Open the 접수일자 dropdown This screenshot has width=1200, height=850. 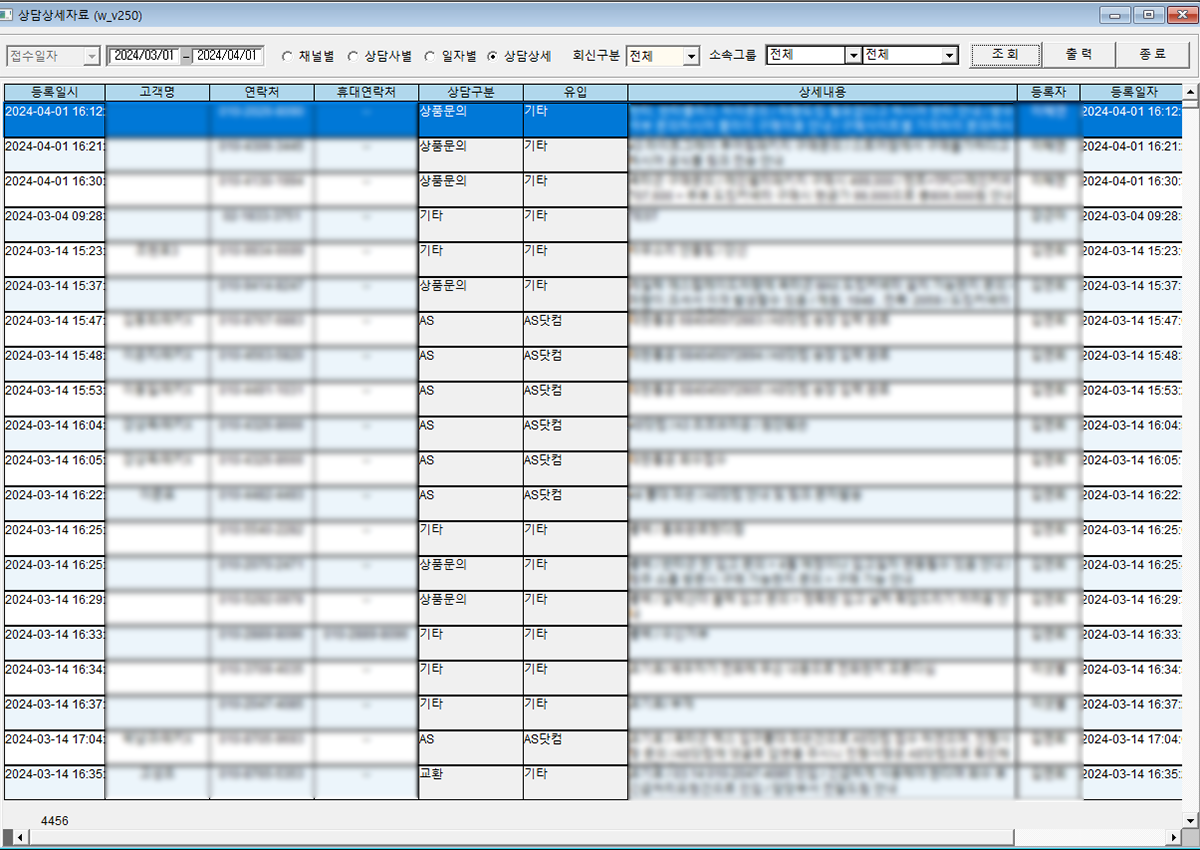92,57
